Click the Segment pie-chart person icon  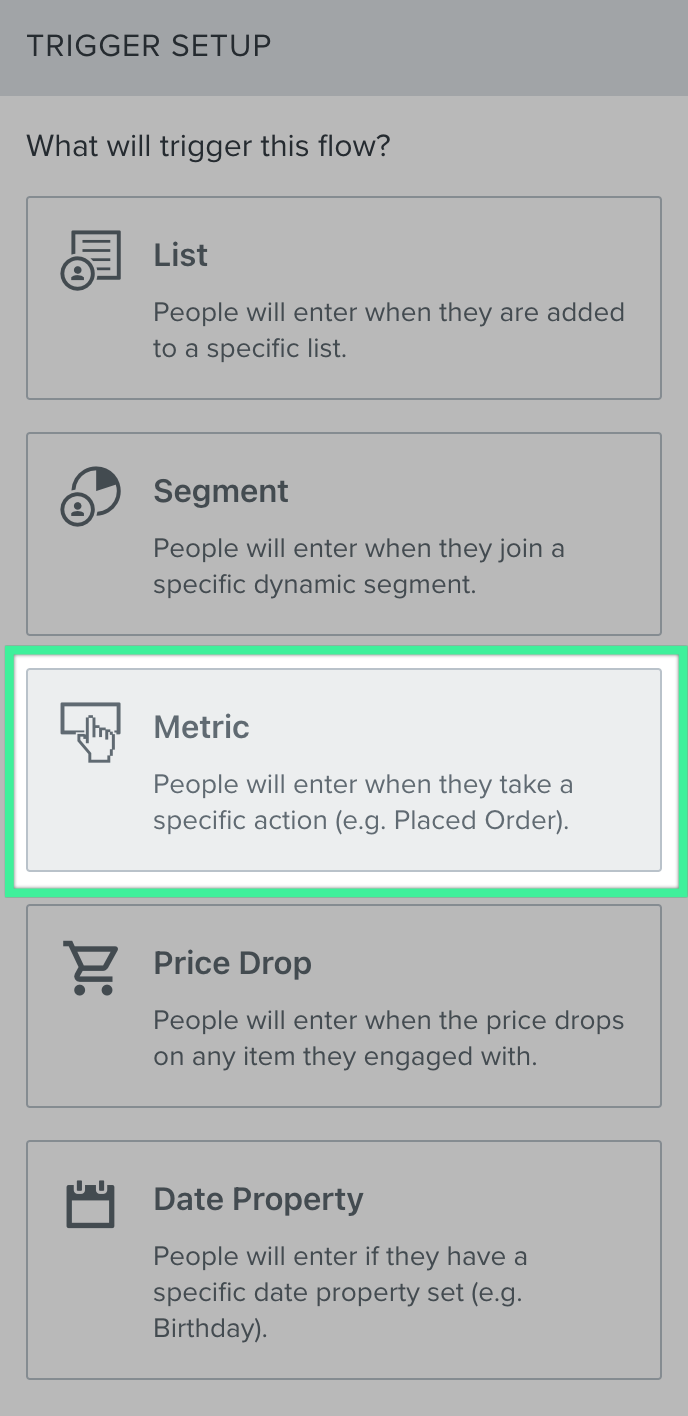click(90, 496)
